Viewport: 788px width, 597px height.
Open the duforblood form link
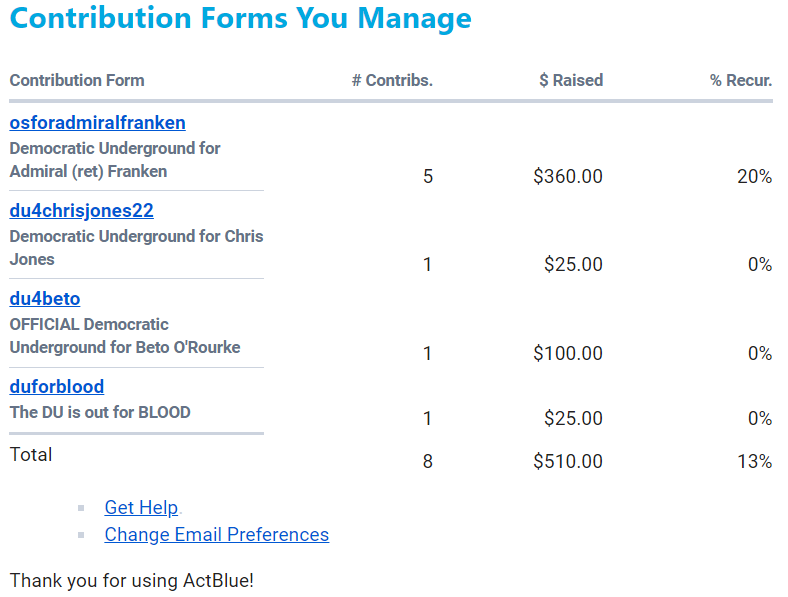56,387
